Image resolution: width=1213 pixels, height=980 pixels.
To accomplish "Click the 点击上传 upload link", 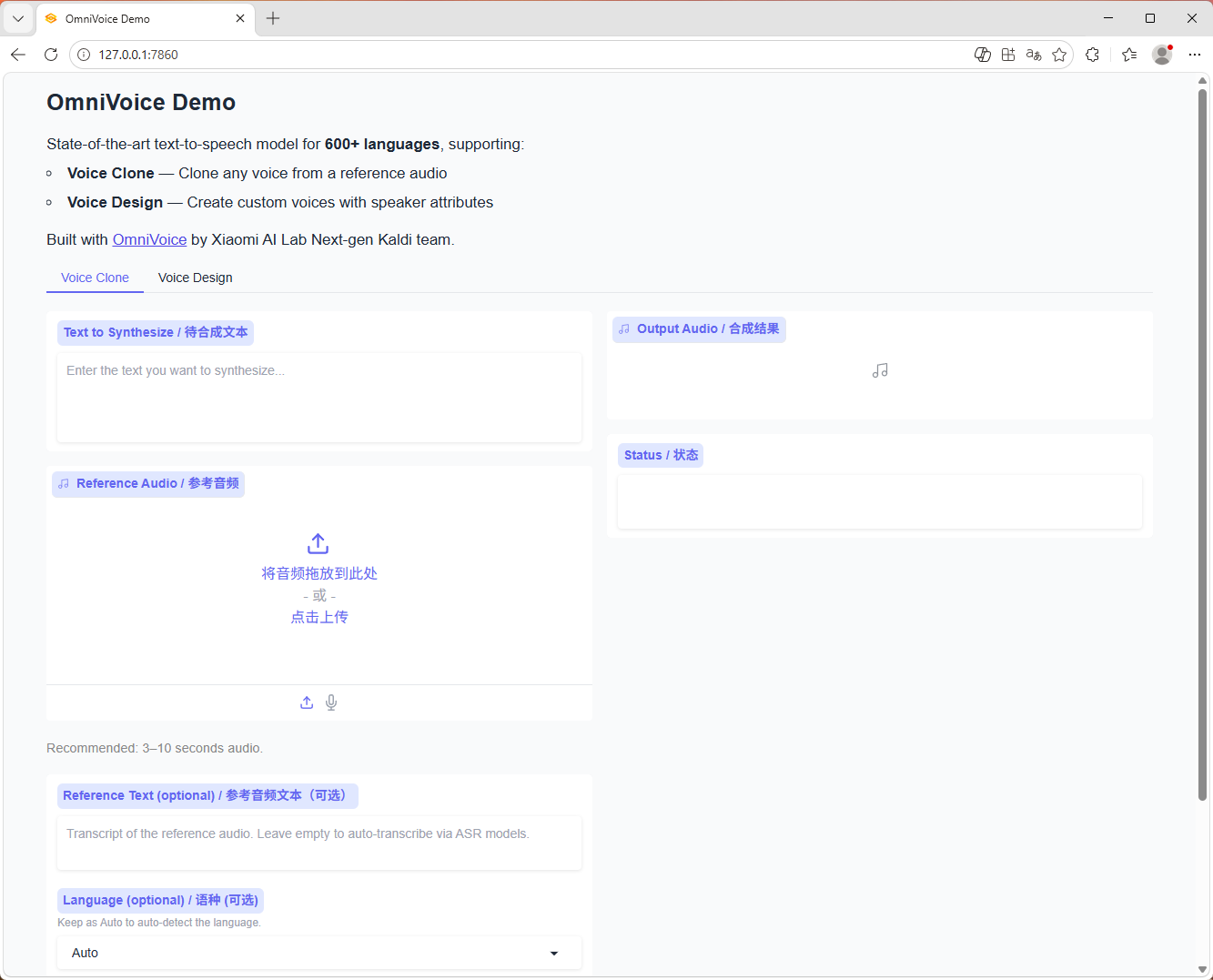I will pos(318,617).
